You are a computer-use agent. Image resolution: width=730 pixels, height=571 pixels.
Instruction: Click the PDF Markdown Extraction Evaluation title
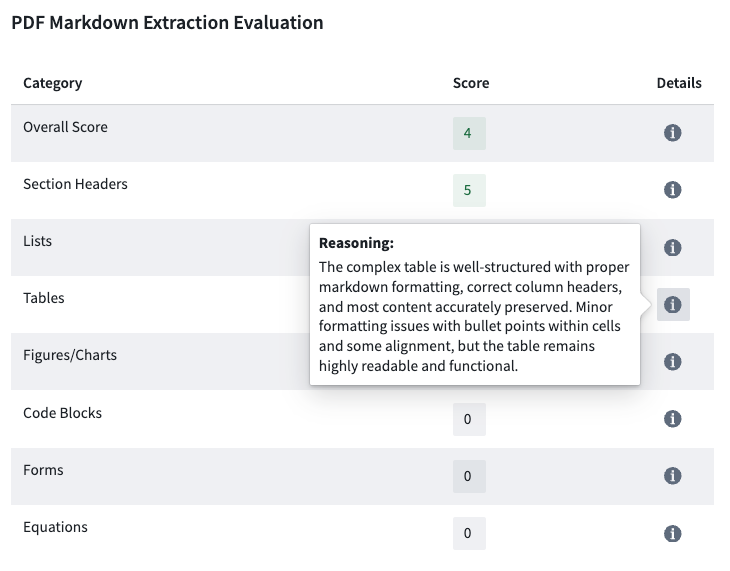[x=167, y=23]
